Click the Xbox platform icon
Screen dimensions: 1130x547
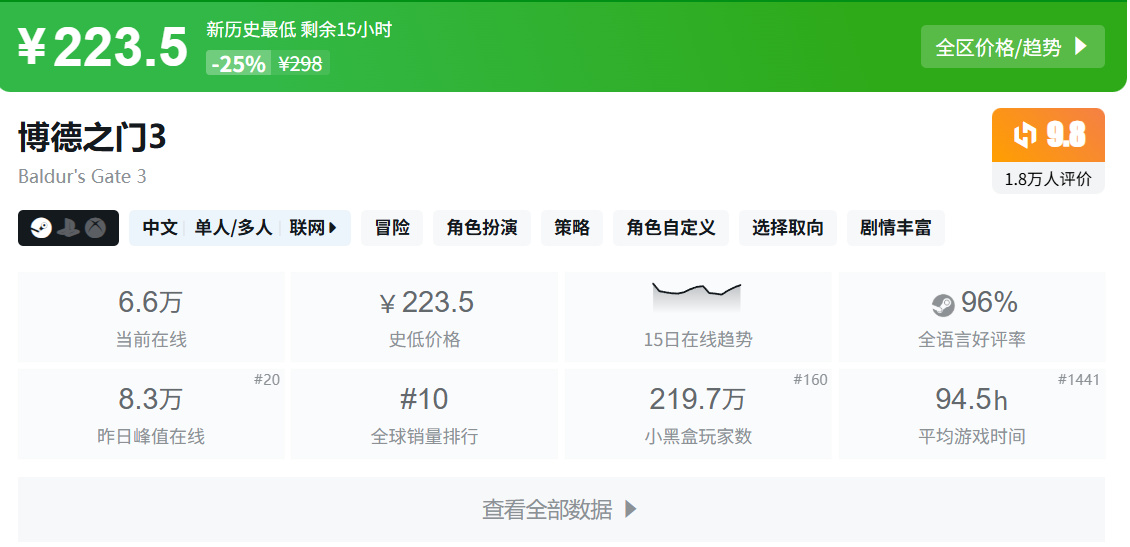[95, 228]
